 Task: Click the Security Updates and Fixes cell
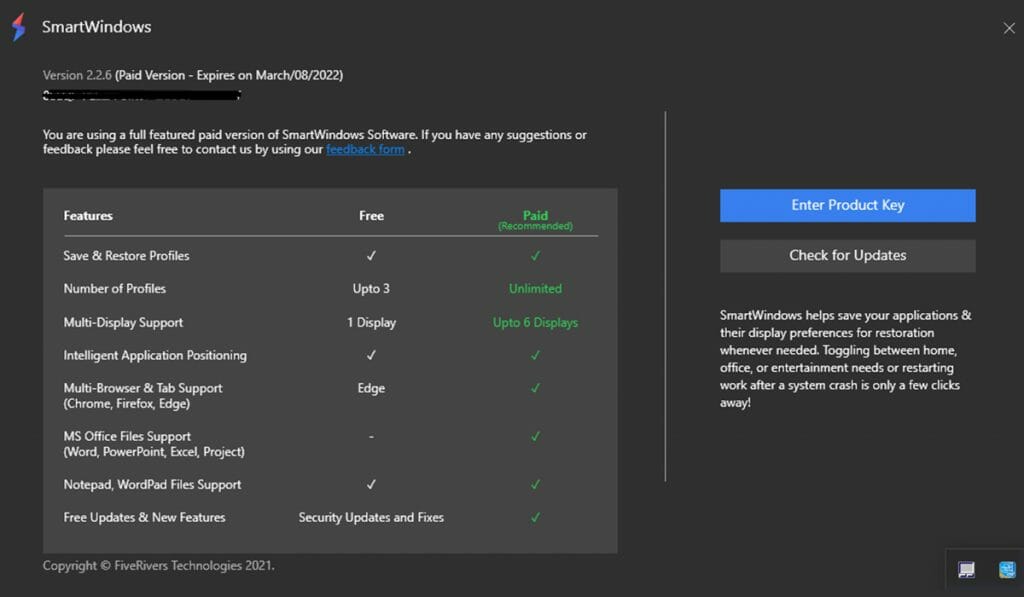(x=371, y=517)
